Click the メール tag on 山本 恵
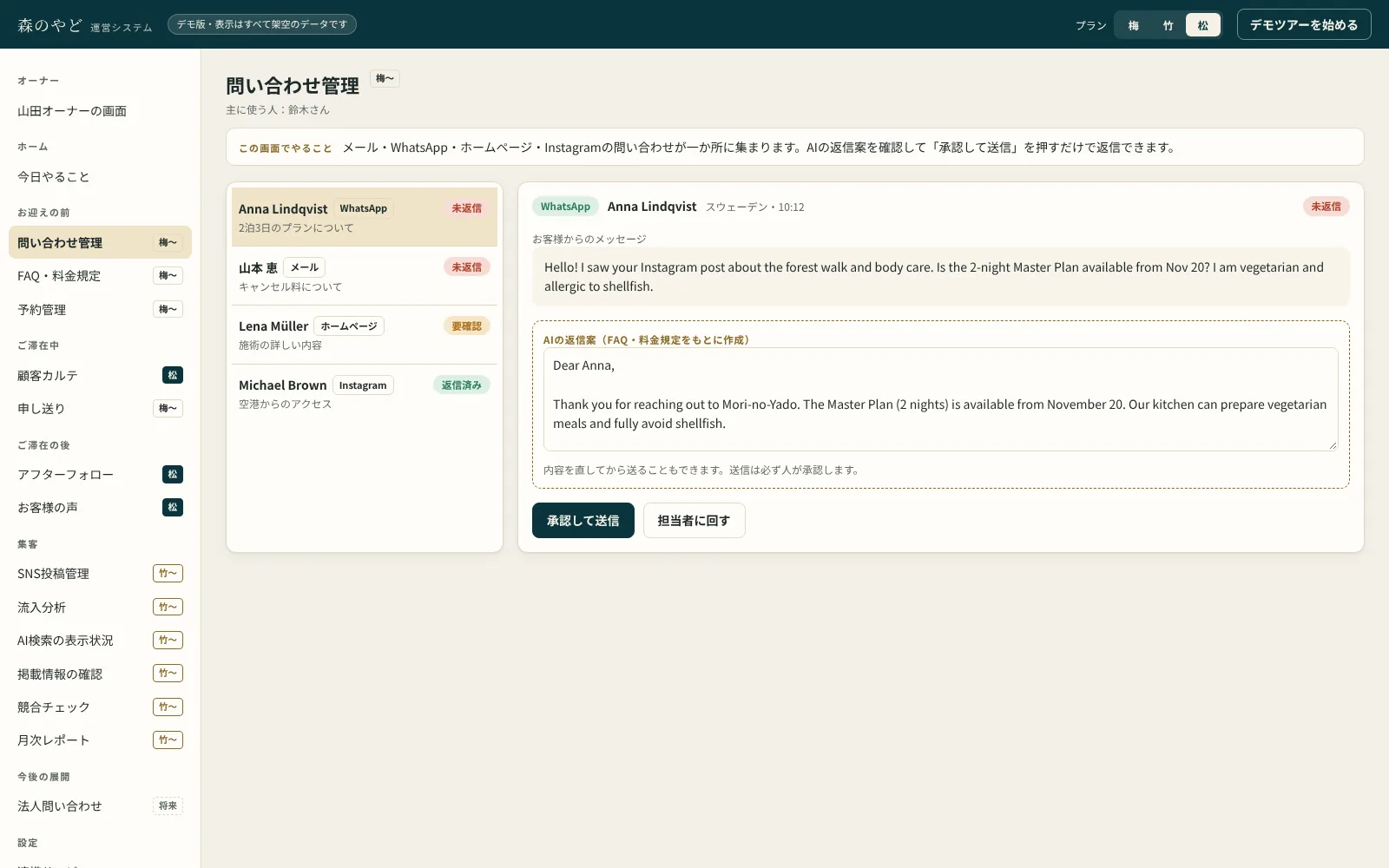1389x868 pixels. (304, 267)
